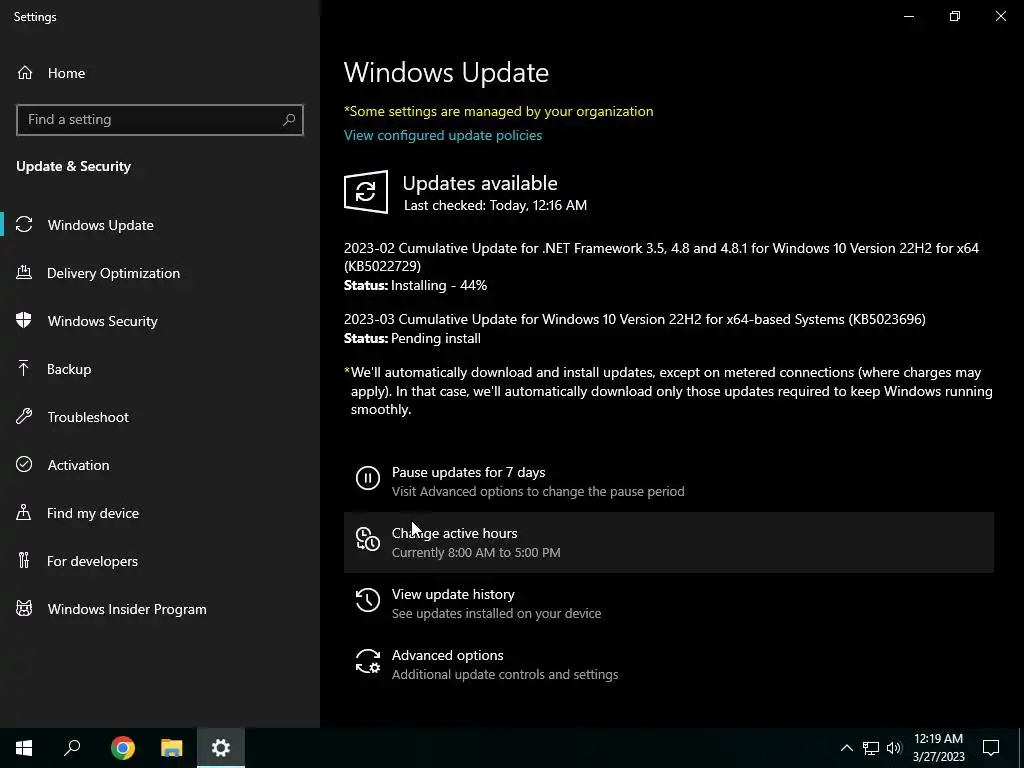Click the Status: Pending install text
Image resolution: width=1024 pixels, height=768 pixels.
[x=412, y=338]
